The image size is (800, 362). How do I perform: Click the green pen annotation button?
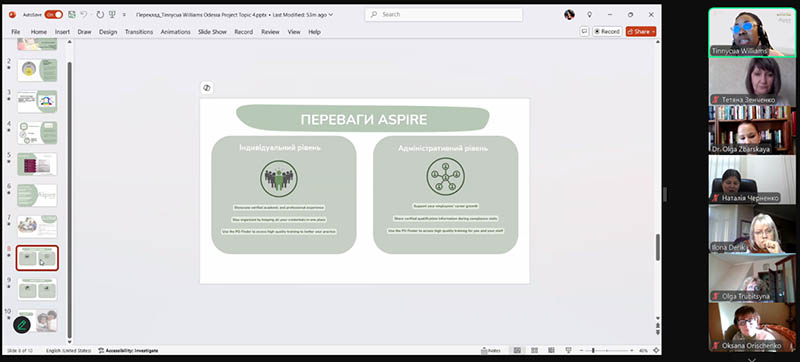point(21,325)
